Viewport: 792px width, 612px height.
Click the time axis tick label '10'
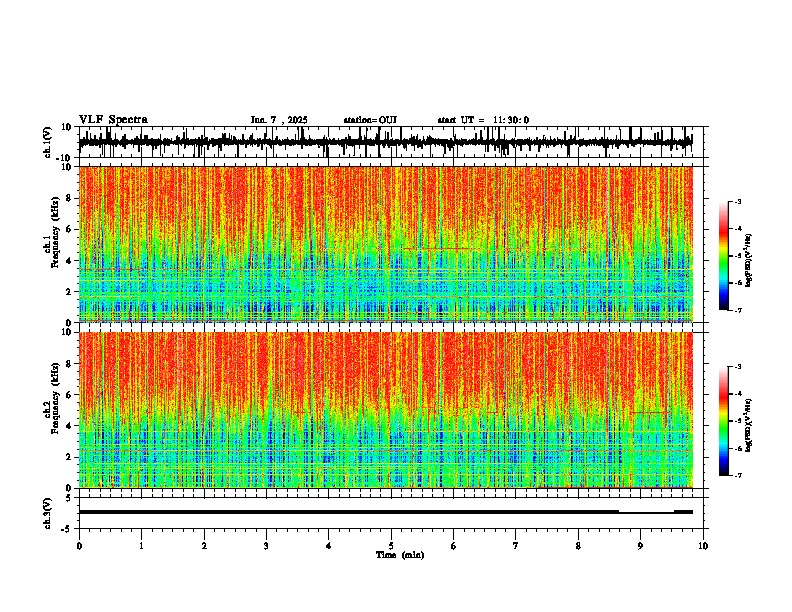[x=703, y=546]
